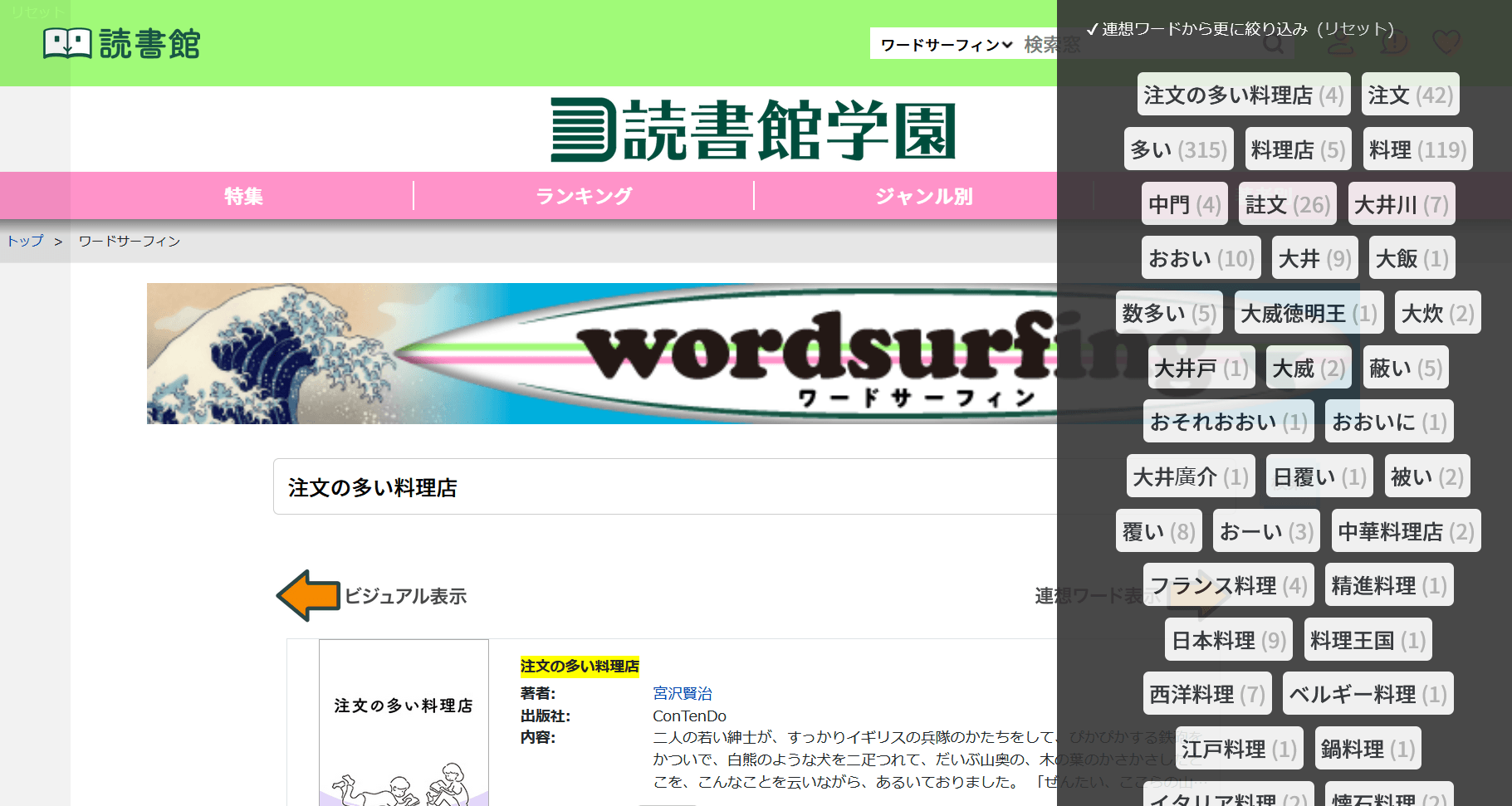Open the ジャンル別 menu

(x=924, y=196)
